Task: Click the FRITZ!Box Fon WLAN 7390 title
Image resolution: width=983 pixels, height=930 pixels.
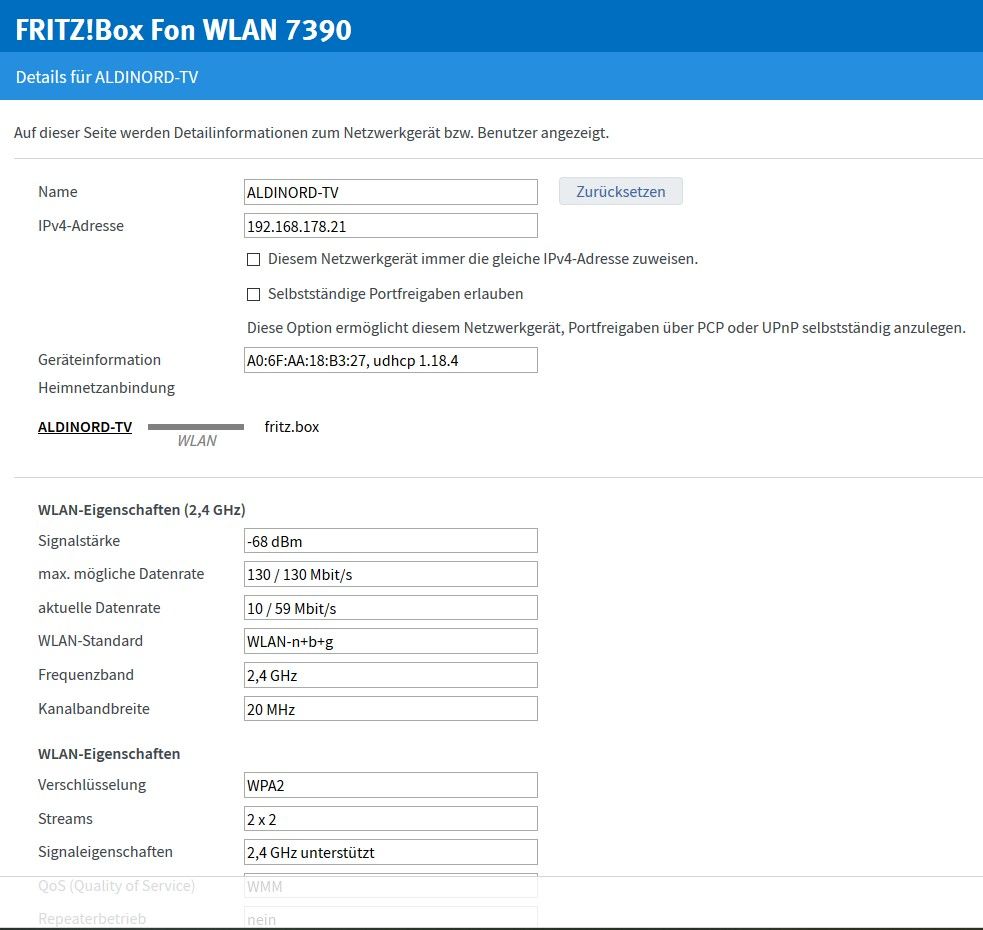Action: [184, 30]
